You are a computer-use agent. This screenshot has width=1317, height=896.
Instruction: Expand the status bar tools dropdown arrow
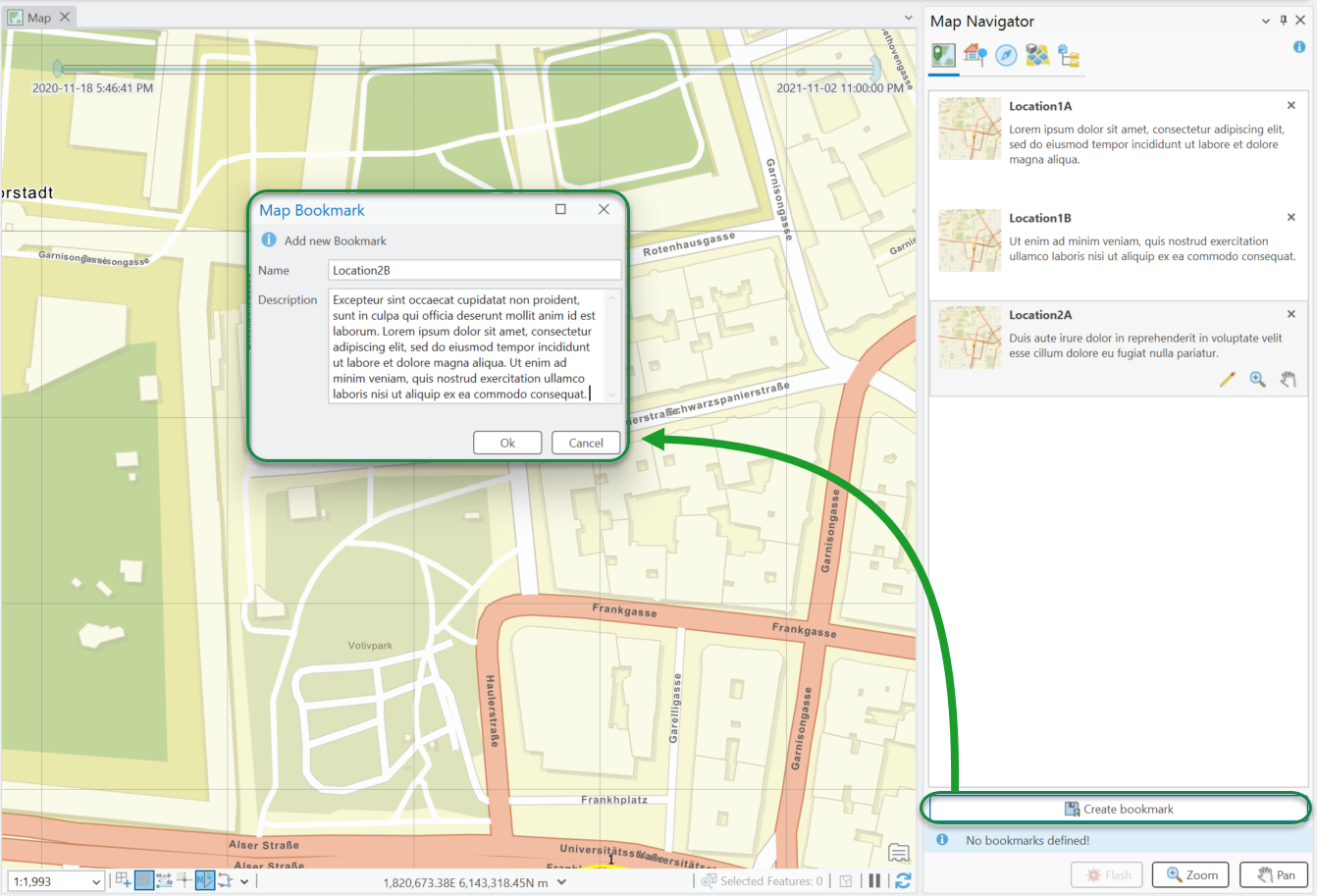point(244,881)
